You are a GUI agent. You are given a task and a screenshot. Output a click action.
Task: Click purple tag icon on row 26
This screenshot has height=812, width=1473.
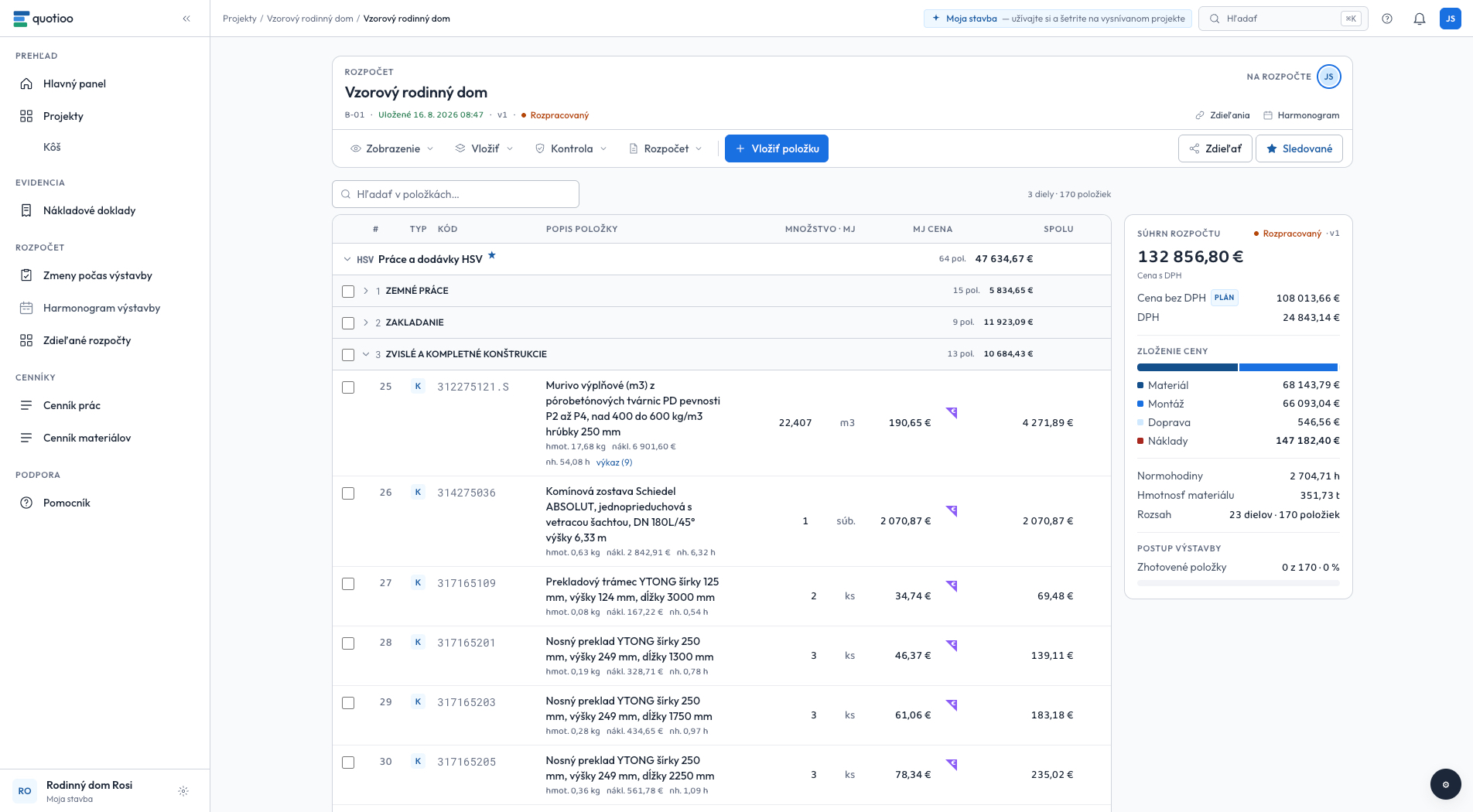(952, 511)
